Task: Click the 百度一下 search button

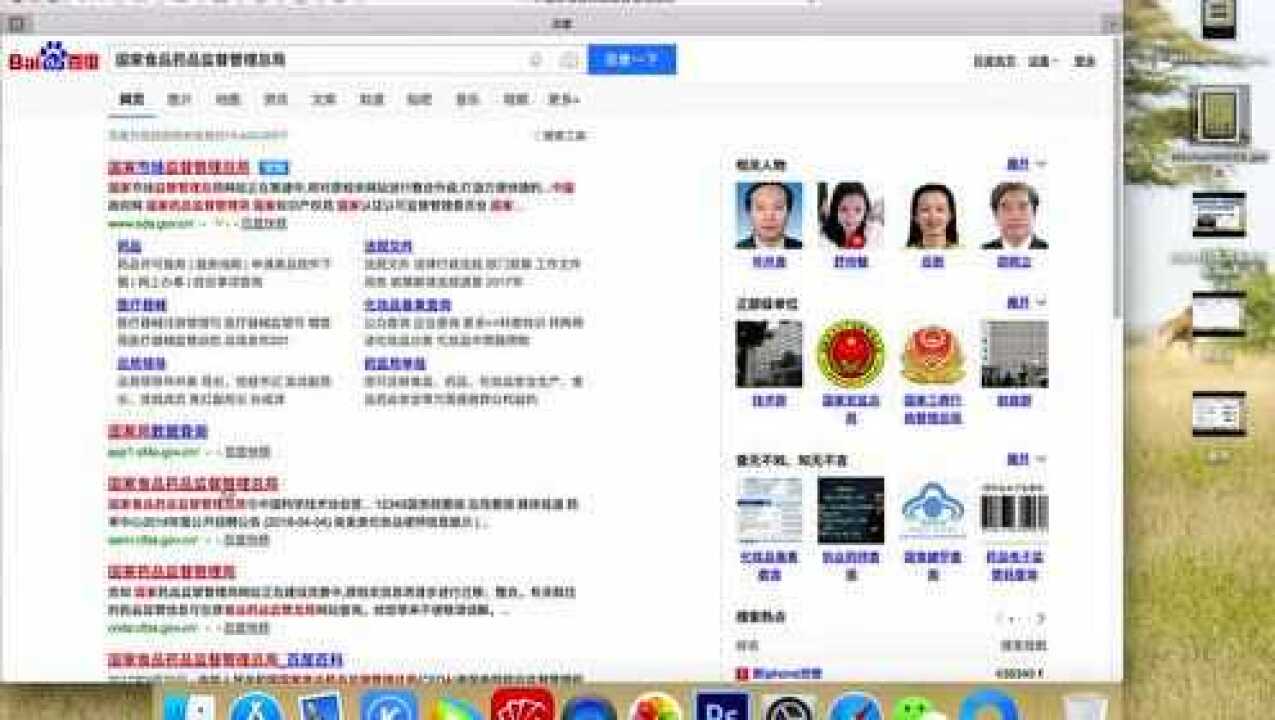Action: (x=632, y=59)
